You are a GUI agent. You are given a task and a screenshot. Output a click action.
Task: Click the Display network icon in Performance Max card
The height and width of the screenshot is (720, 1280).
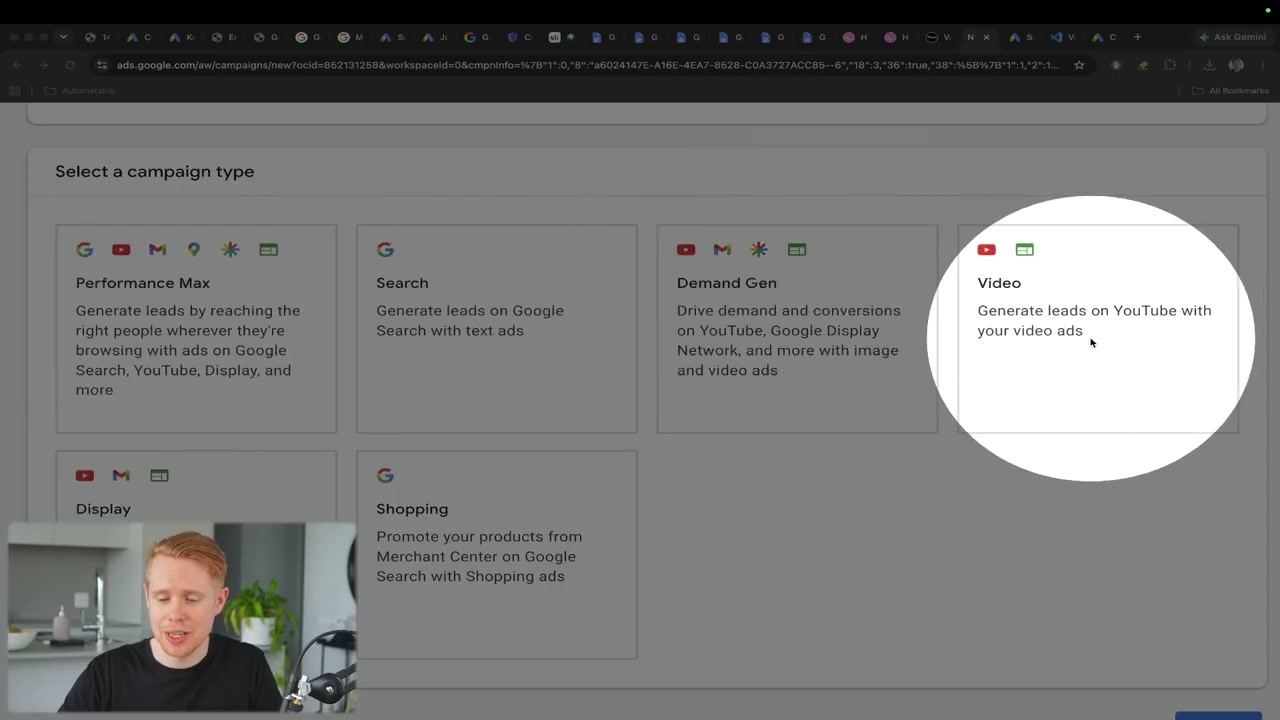tap(268, 250)
